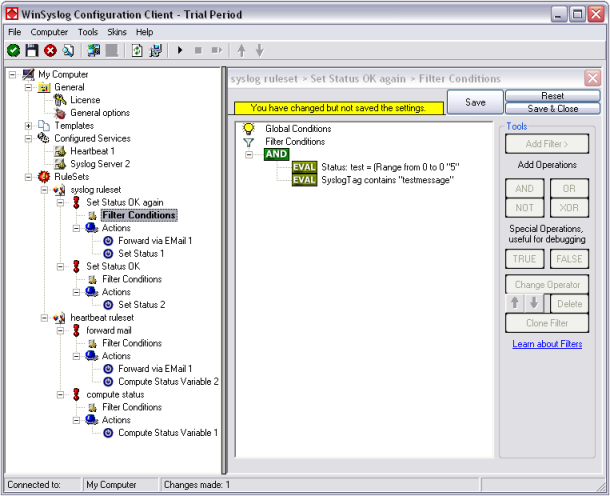
Task: Click the red icon beside Set Status OK again
Action: point(76,202)
